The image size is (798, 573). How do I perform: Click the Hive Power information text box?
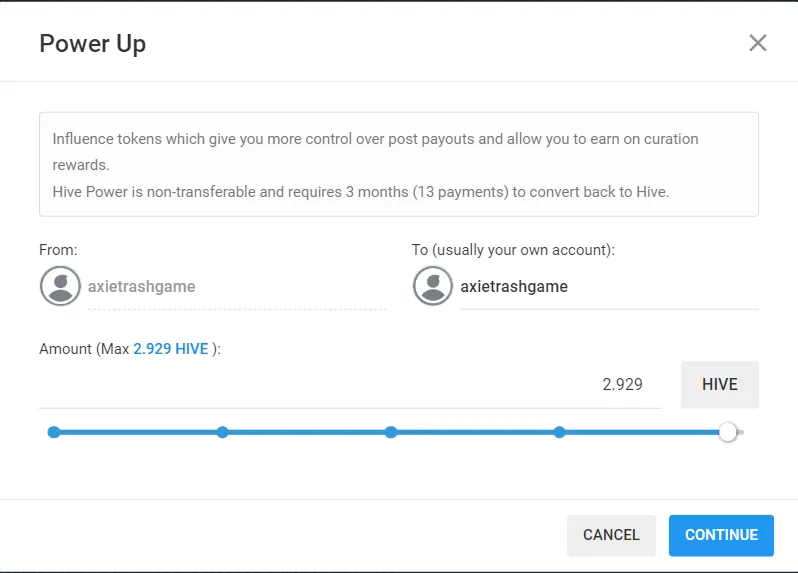399,164
